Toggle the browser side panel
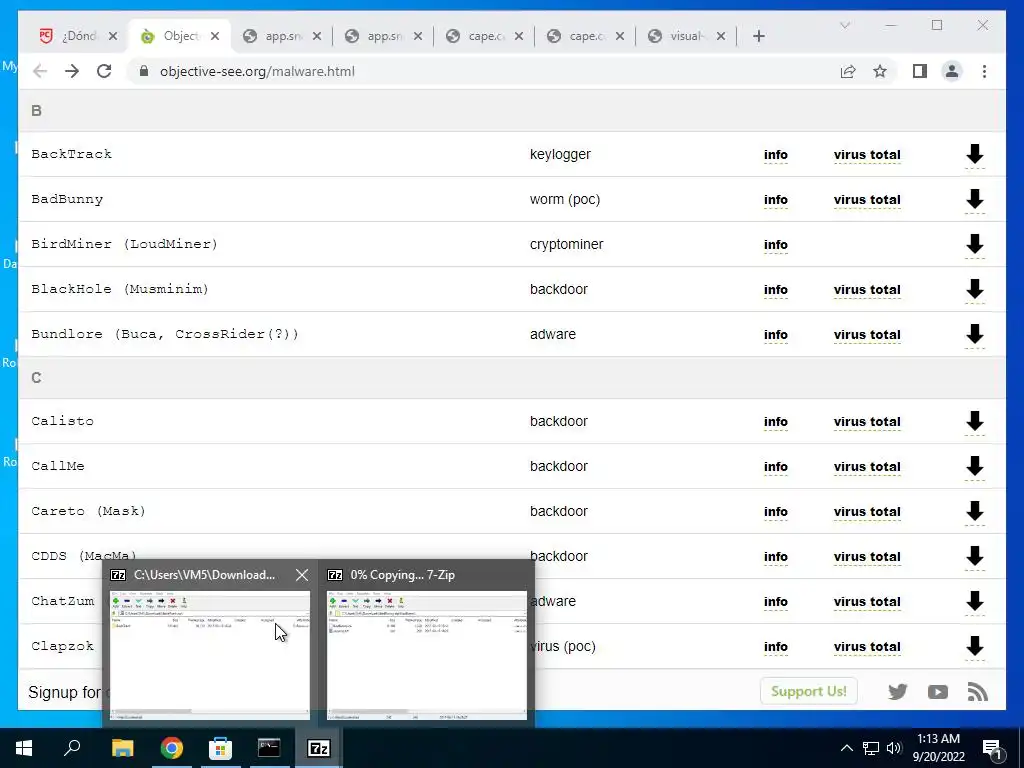Viewport: 1024px width, 768px height. pyautogui.click(x=920, y=71)
